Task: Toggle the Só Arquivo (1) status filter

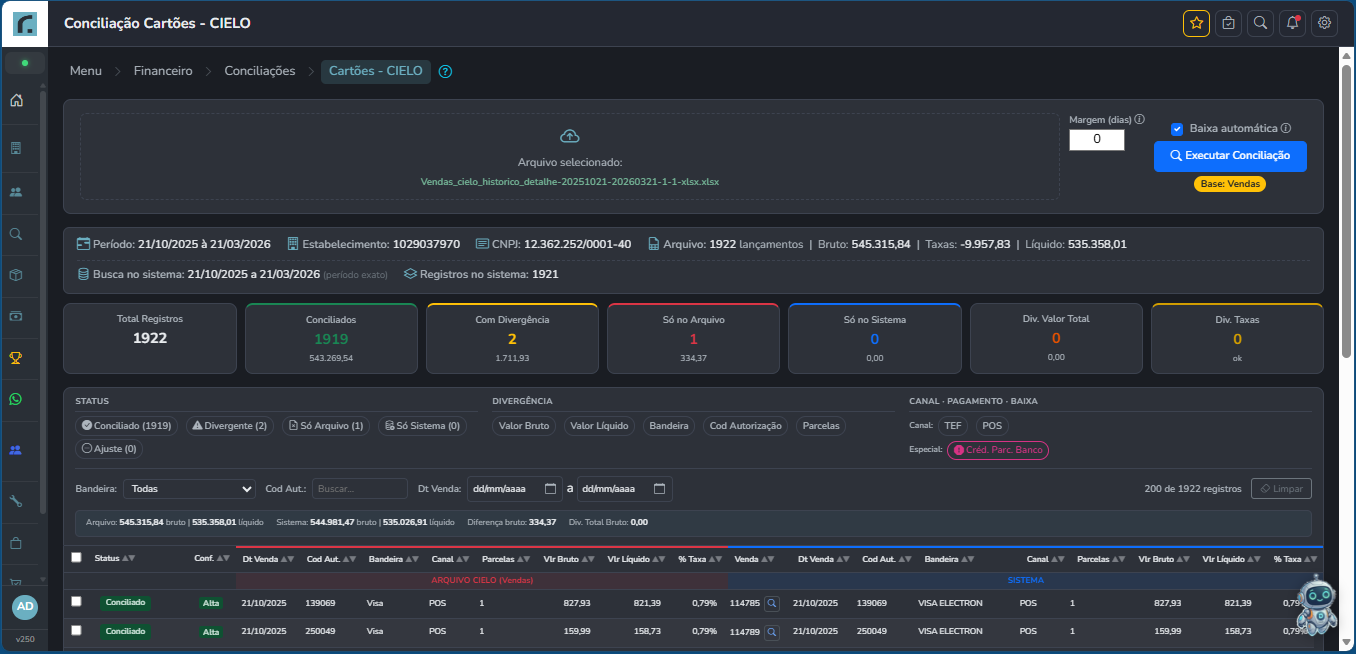Action: pos(325,426)
